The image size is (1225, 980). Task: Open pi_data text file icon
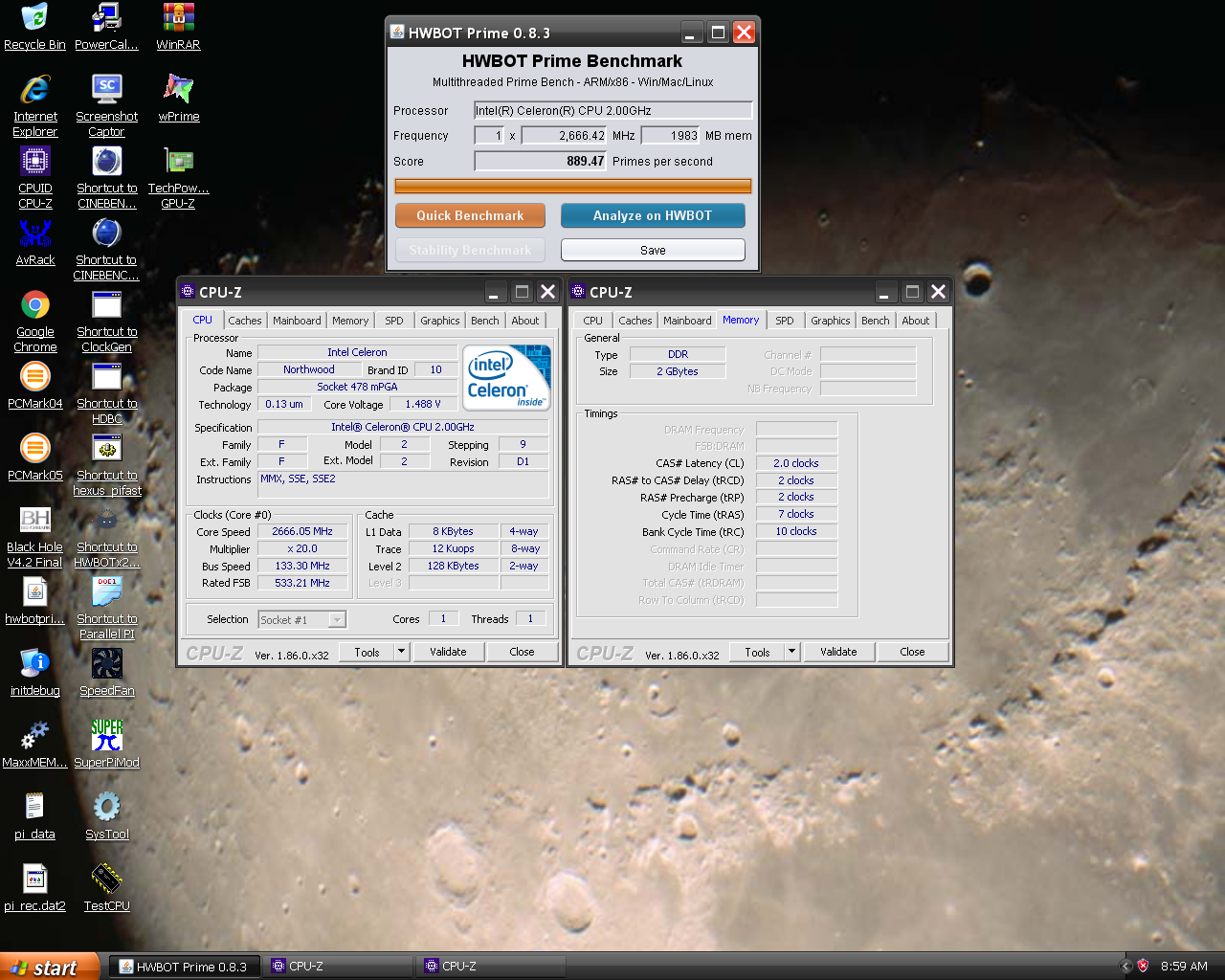pyautogui.click(x=35, y=816)
